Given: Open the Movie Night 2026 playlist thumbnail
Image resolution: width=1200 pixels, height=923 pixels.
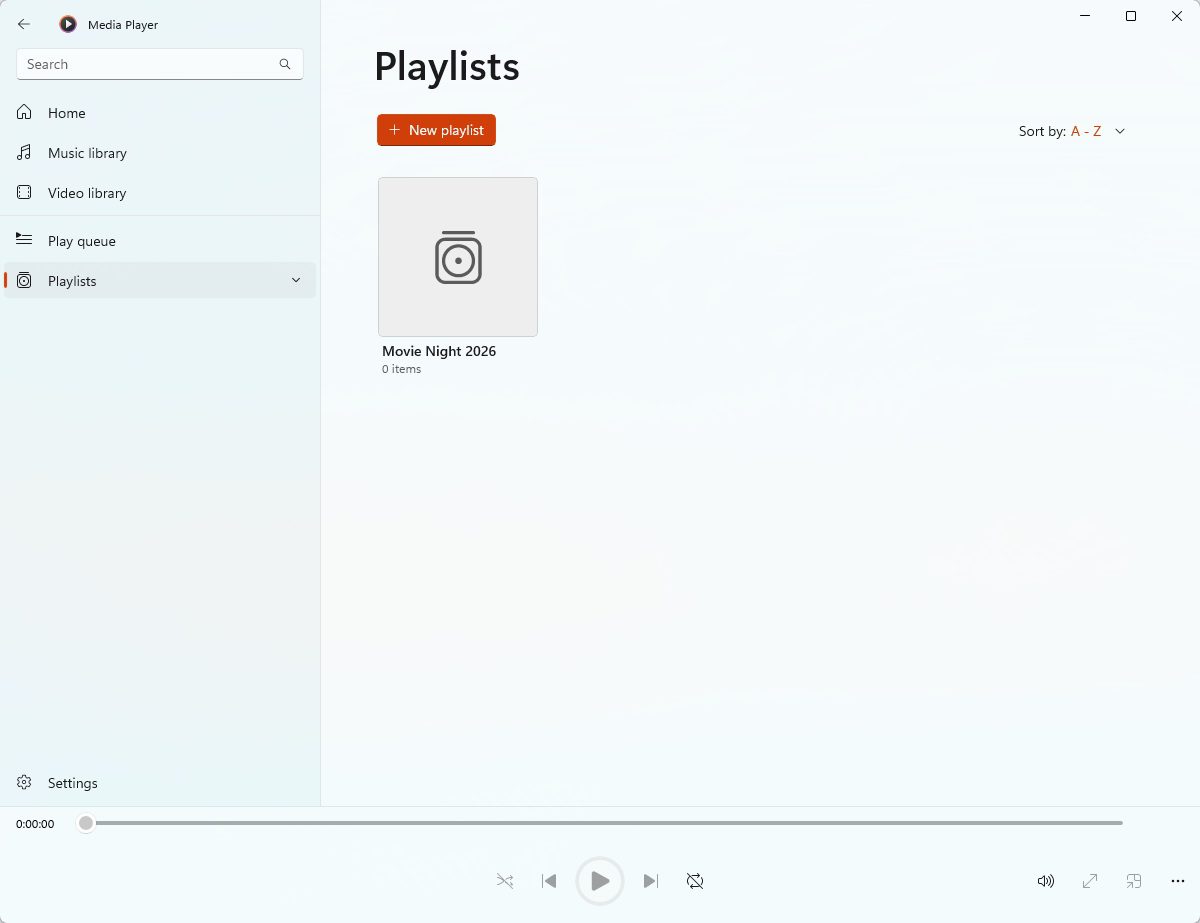Looking at the screenshot, I should click(458, 257).
